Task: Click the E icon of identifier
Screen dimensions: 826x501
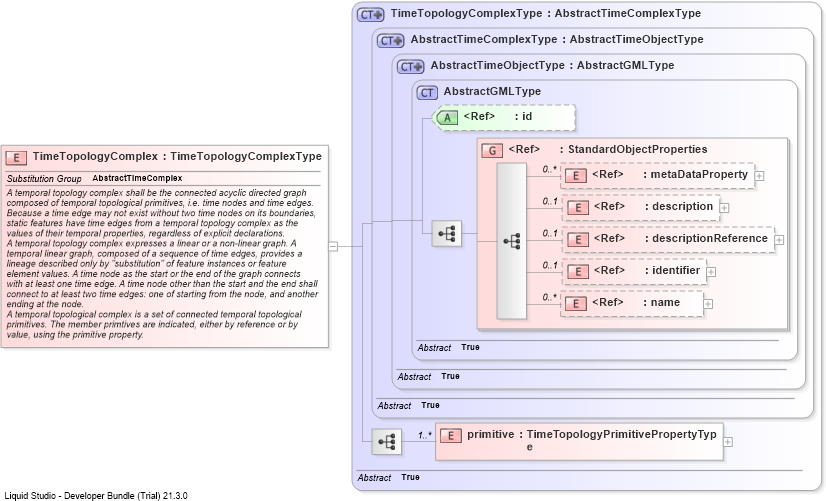Action: [x=578, y=272]
